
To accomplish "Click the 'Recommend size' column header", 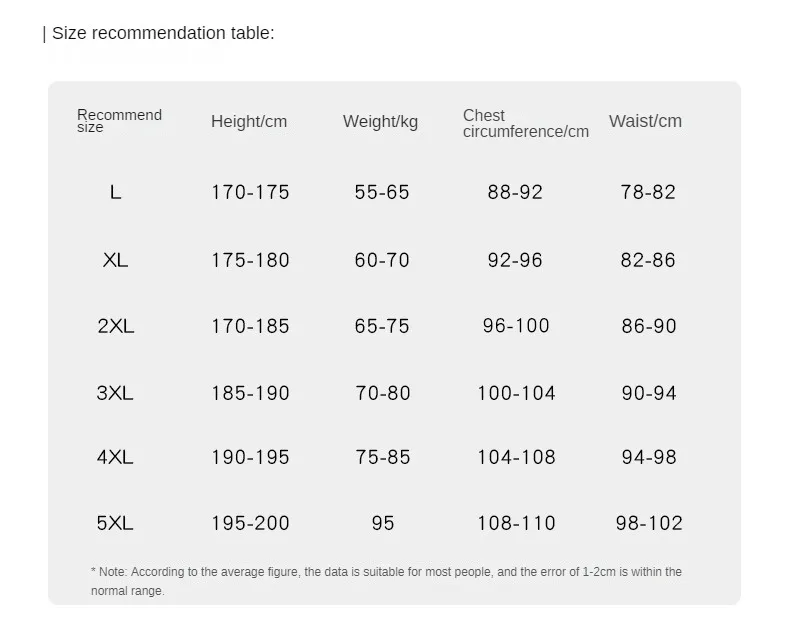I will [x=119, y=121].
